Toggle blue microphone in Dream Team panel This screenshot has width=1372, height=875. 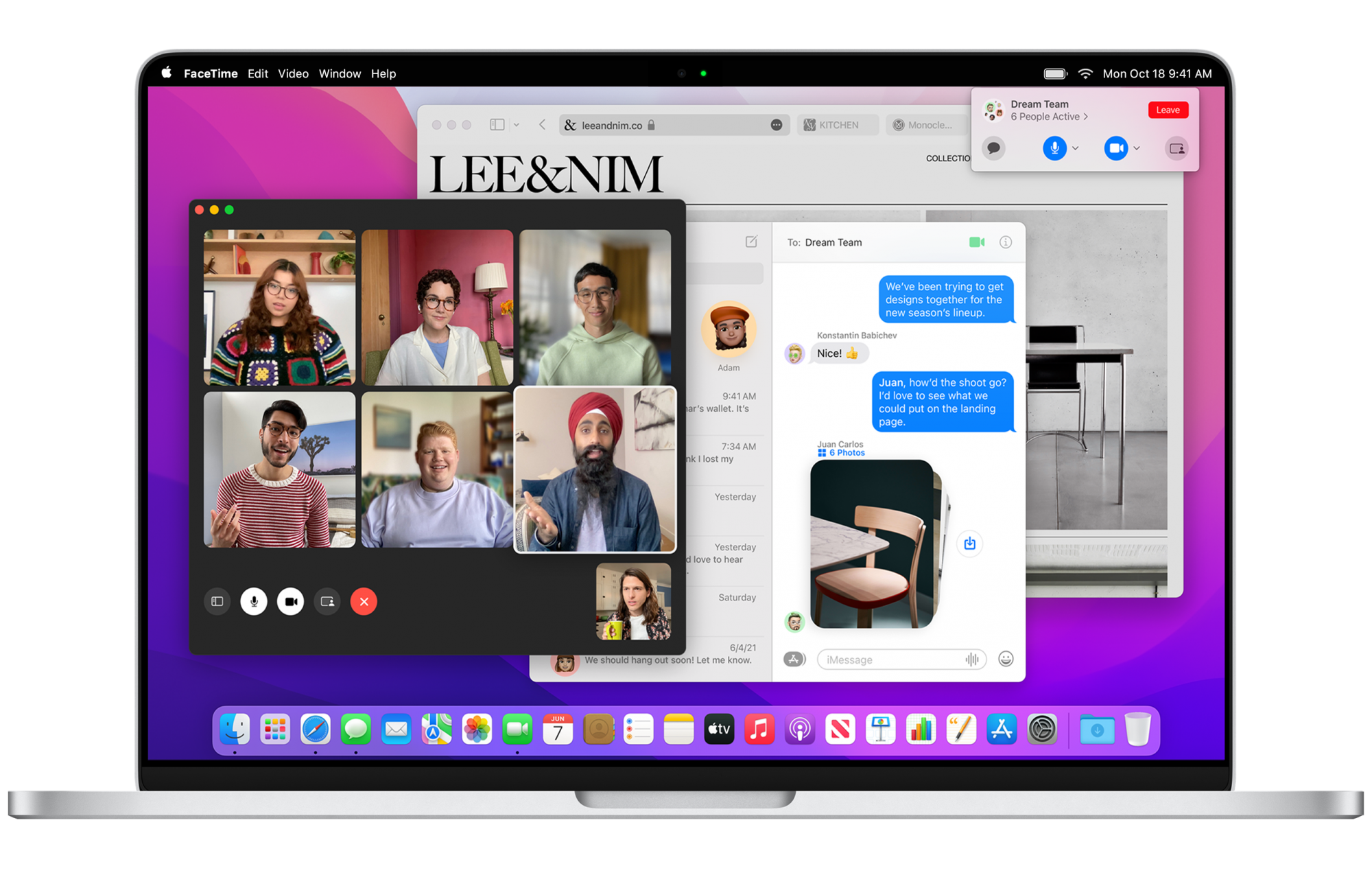[1054, 148]
